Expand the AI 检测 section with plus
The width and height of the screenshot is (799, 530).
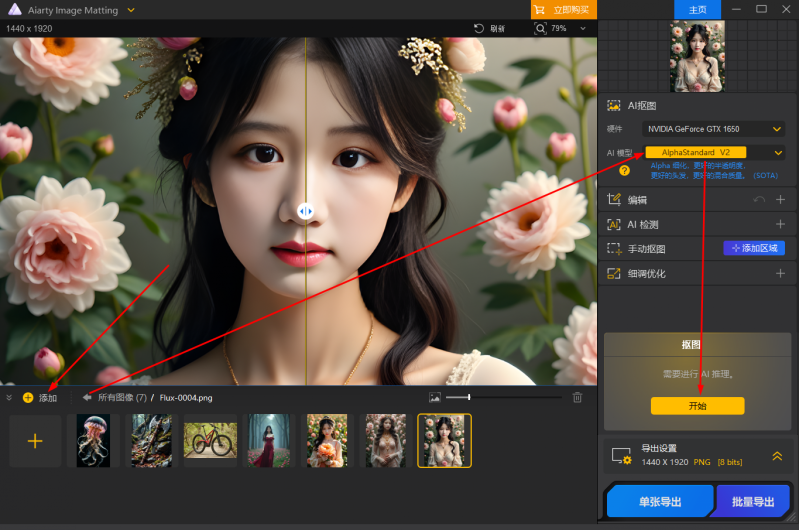pos(780,224)
